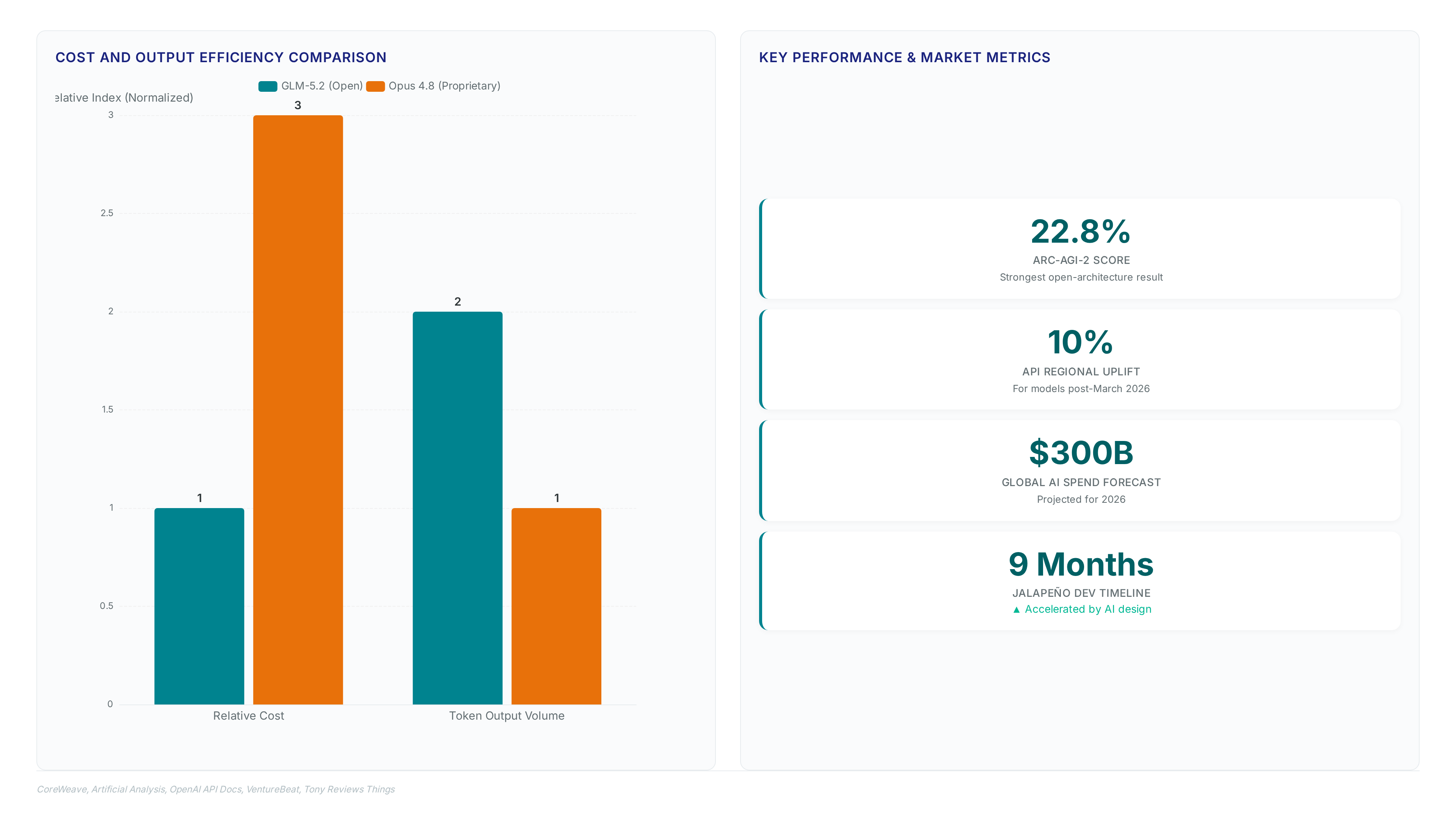Click the Cost and Output Efficiency Comparison title

point(221,58)
